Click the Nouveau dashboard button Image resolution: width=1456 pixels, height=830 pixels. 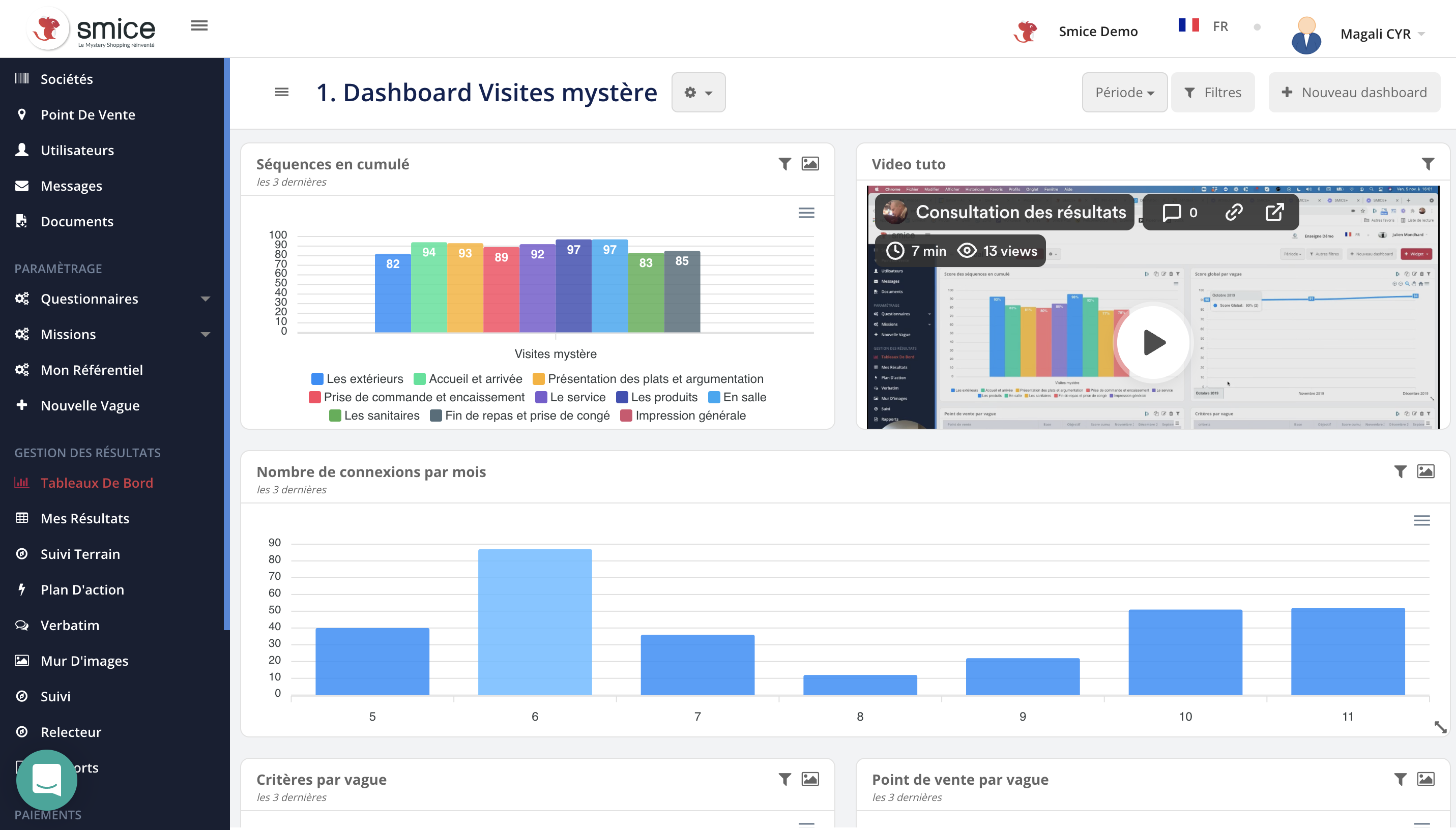[1354, 93]
